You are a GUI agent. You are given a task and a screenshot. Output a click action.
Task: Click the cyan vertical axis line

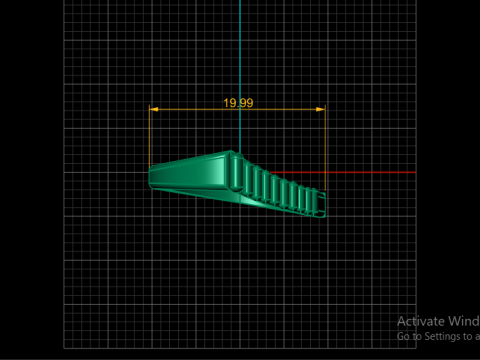240,76
